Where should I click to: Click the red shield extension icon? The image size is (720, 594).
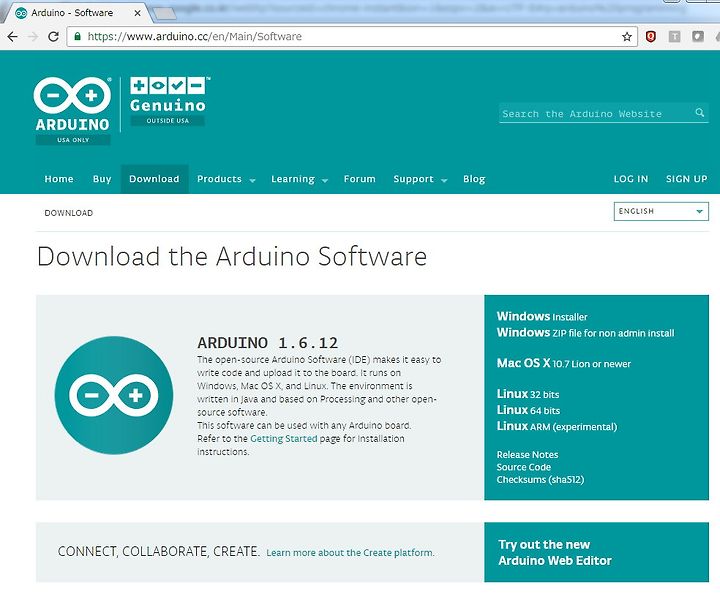point(651,37)
